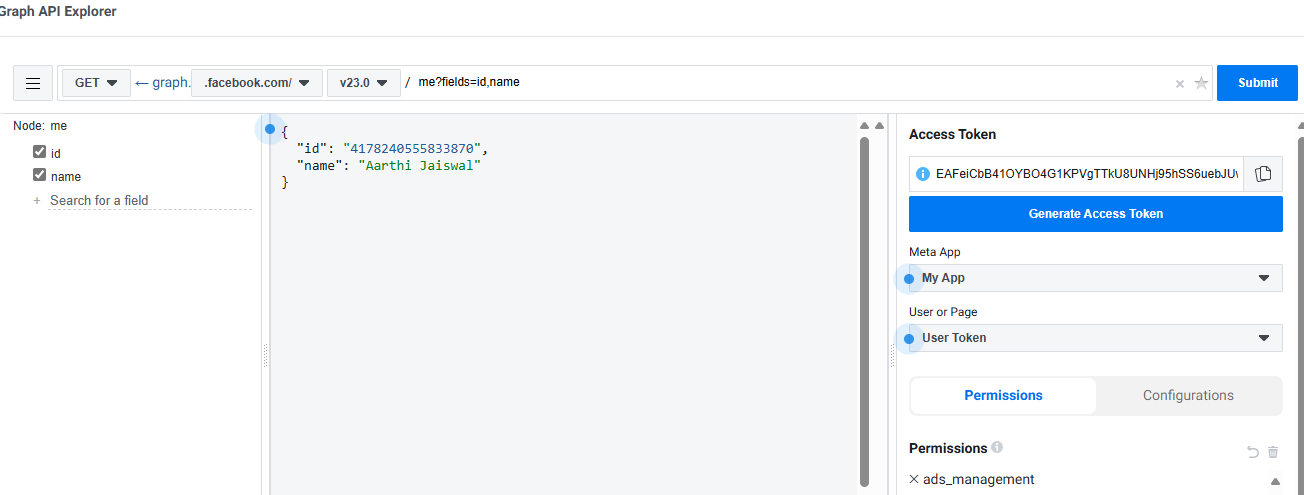Screen dimensions: 1304x495
Task: Click the Search for a field input
Action: (148, 200)
